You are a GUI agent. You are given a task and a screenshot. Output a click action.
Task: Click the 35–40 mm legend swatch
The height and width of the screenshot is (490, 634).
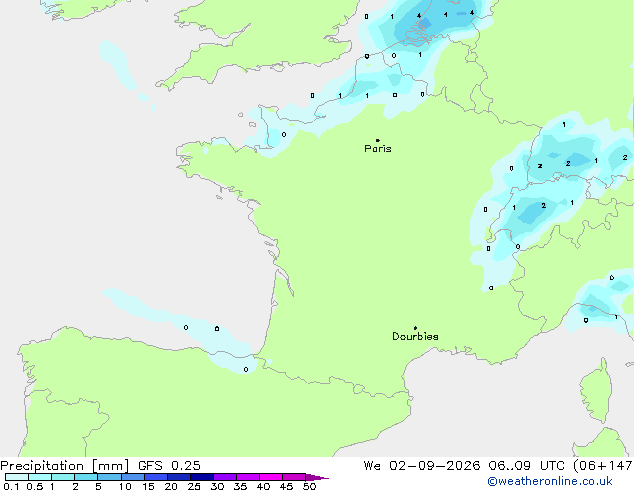point(247,477)
